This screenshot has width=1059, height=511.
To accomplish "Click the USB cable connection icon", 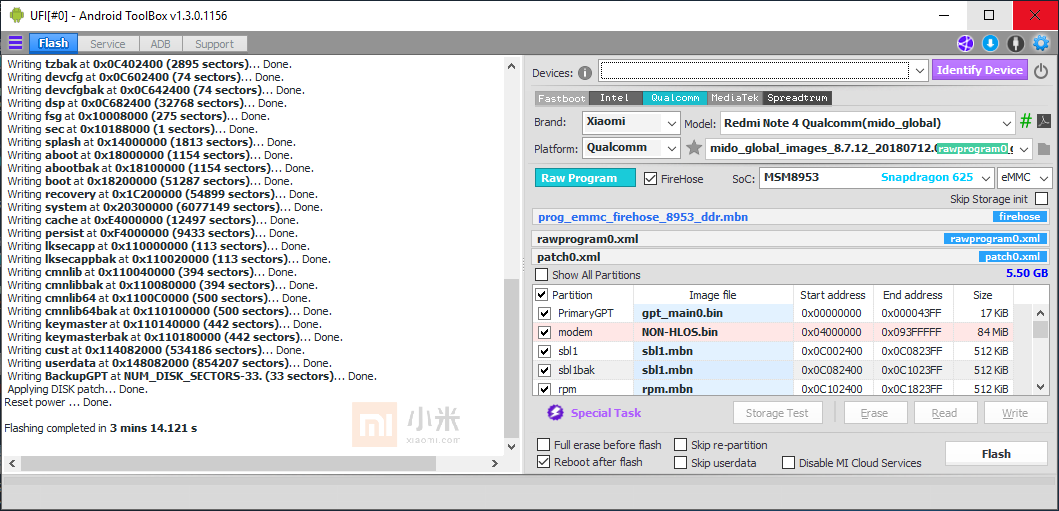I will click(x=1015, y=44).
